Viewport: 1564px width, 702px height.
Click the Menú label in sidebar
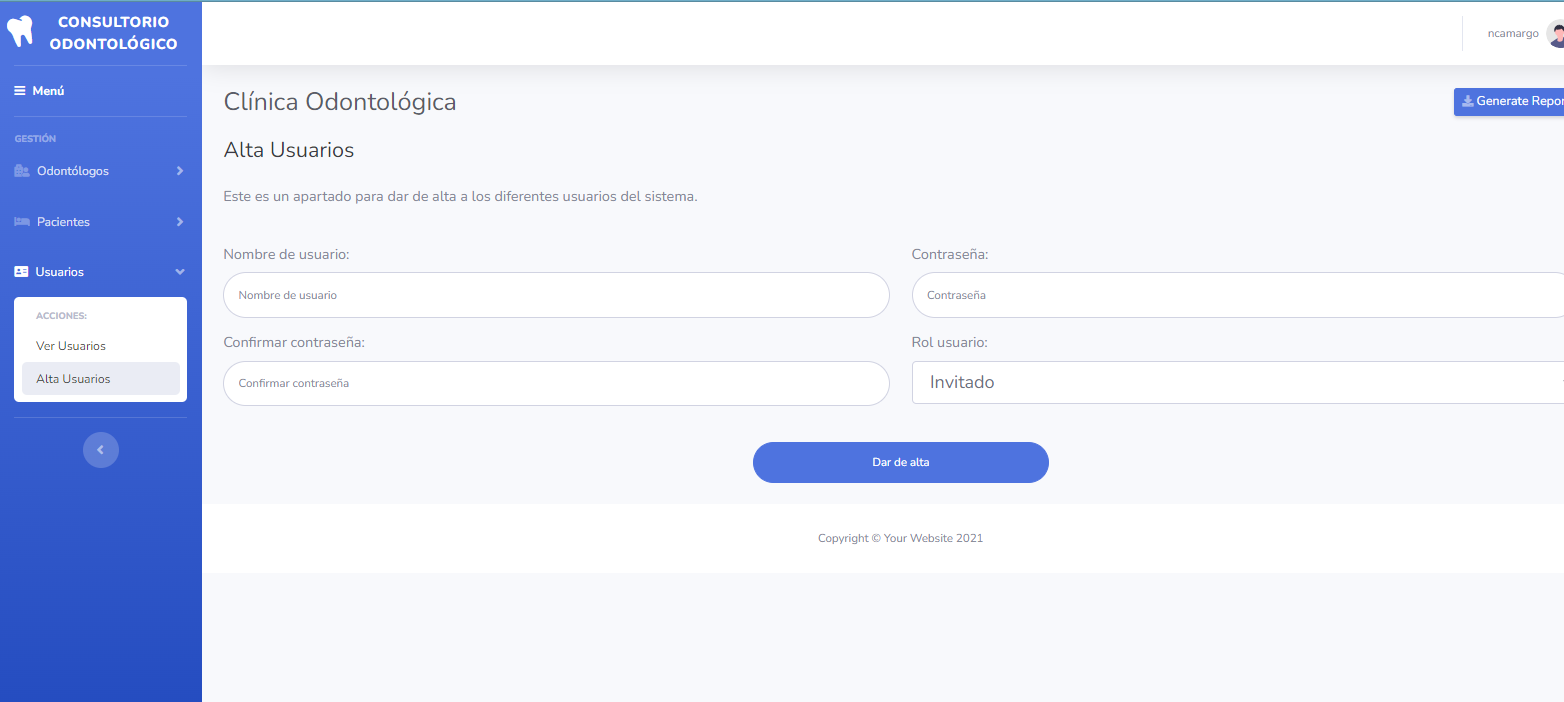48,91
